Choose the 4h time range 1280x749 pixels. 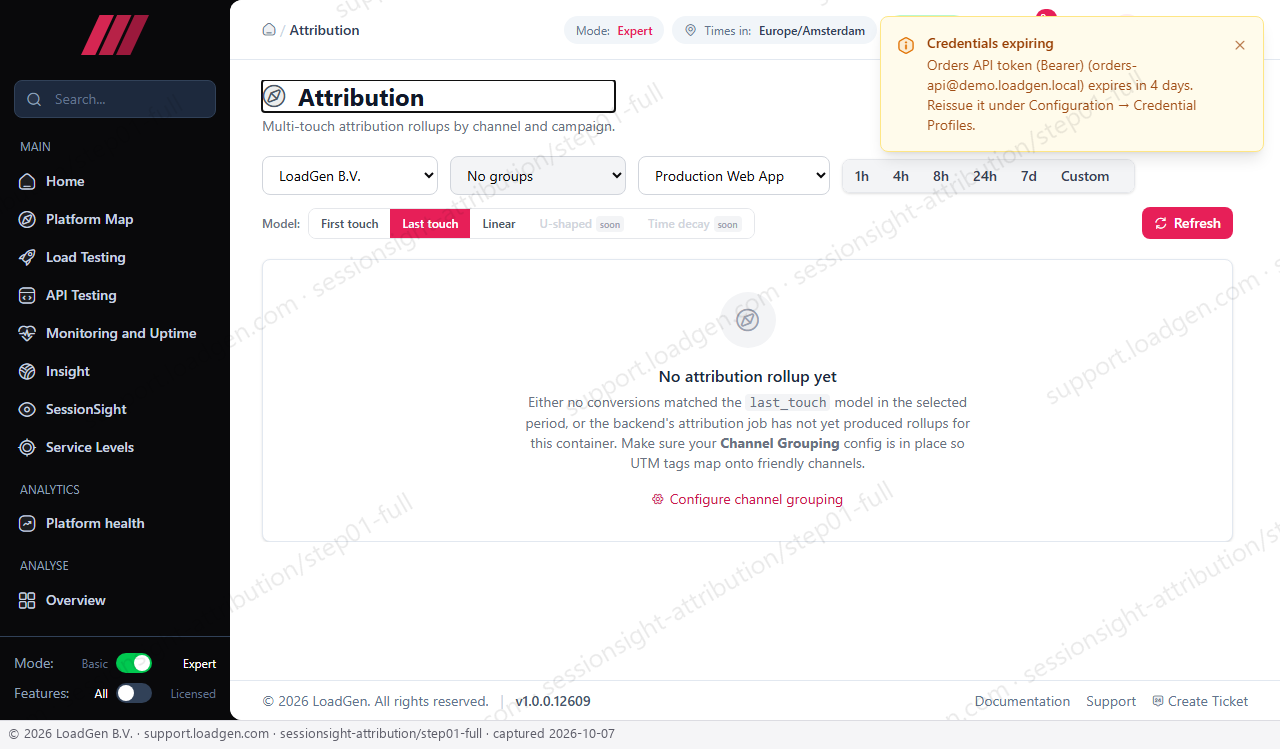(x=901, y=176)
